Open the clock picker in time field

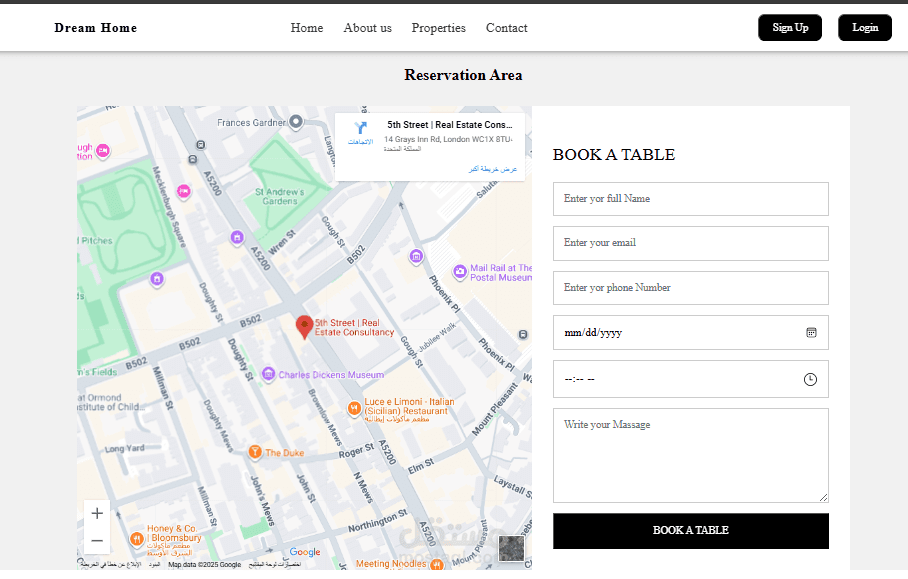tap(810, 379)
